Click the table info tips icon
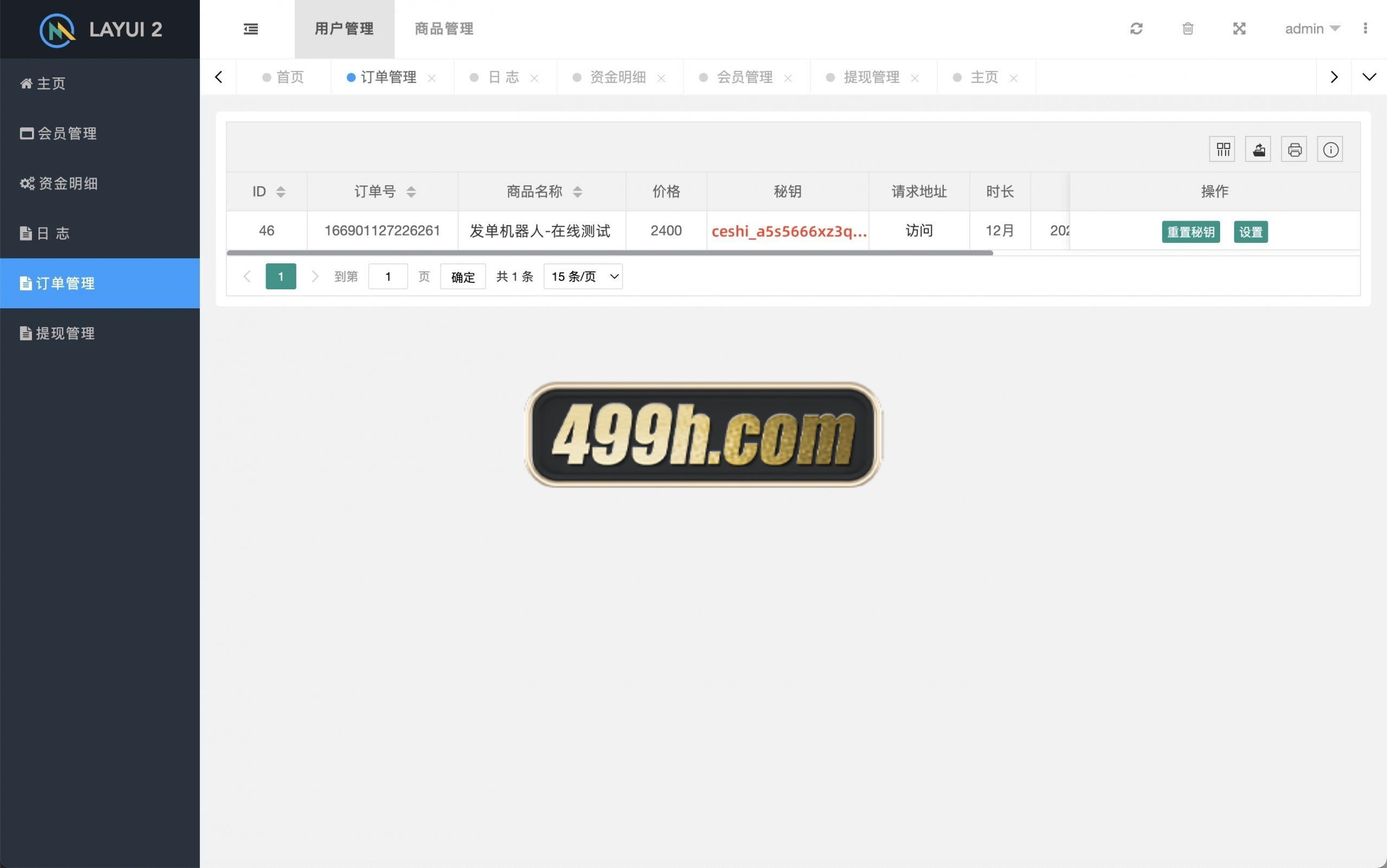Screen dimensions: 1387x868 [1330, 149]
